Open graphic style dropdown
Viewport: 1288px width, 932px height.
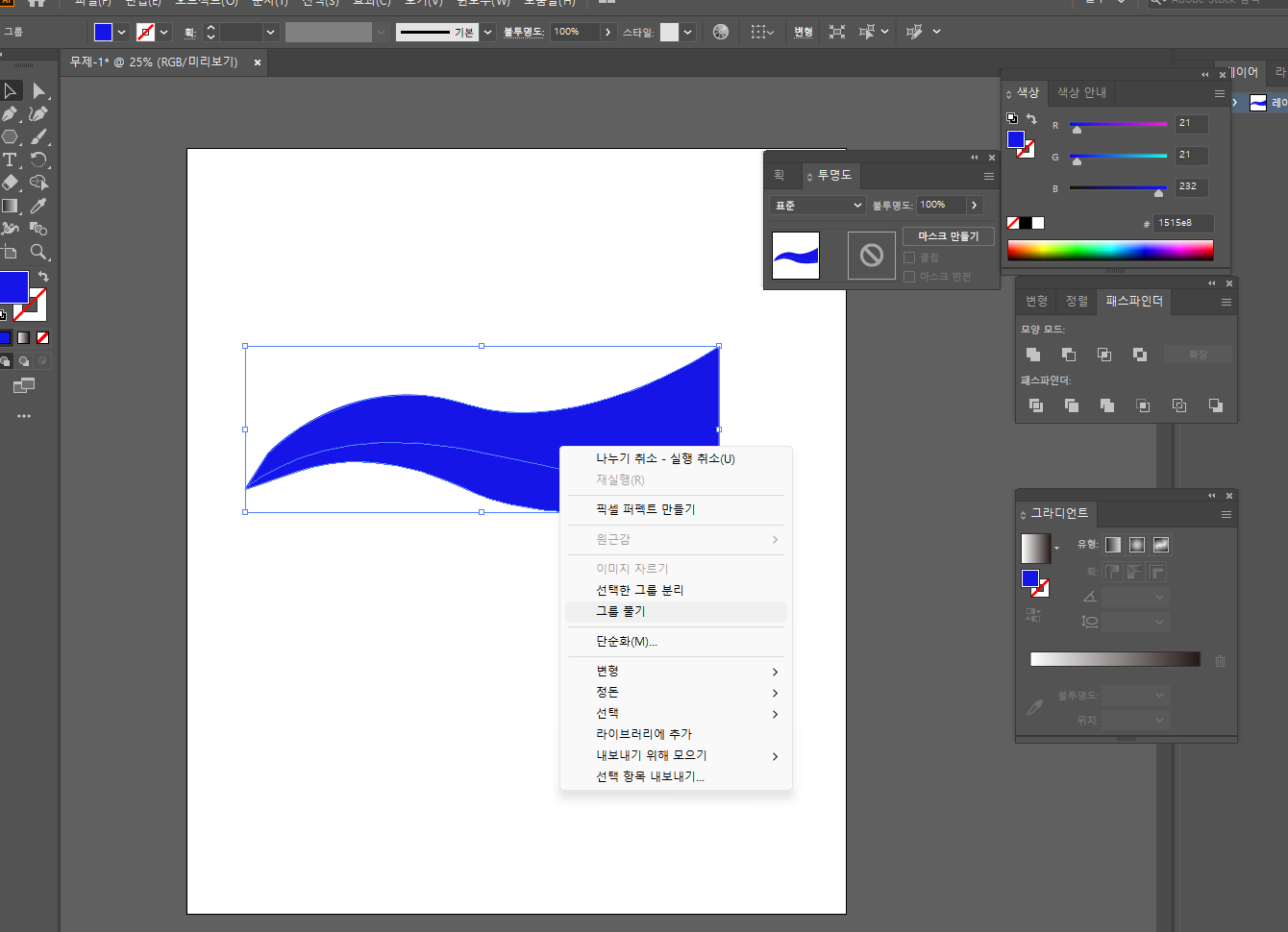tap(688, 32)
